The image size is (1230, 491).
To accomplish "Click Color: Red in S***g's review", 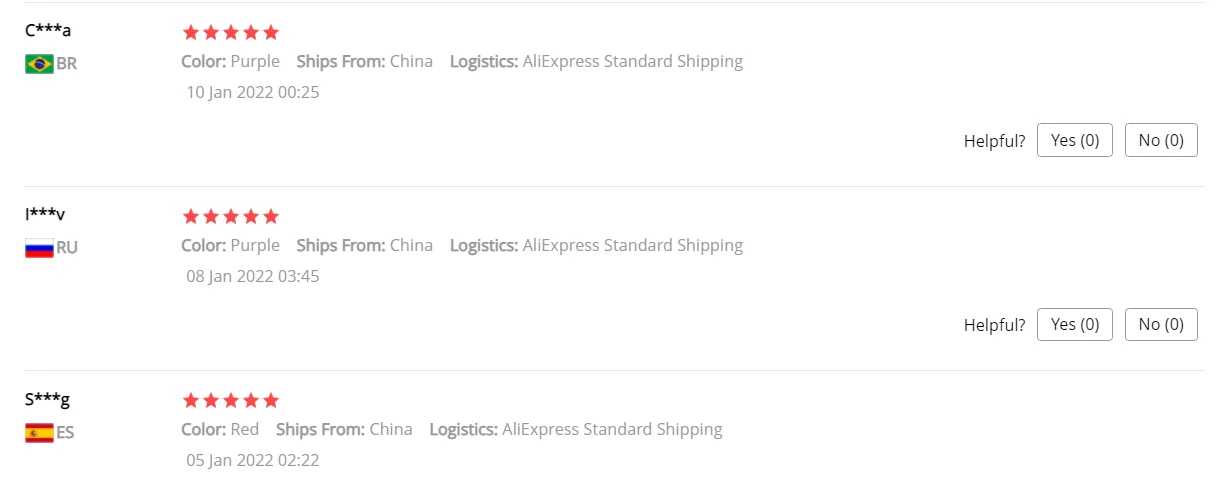I will [220, 429].
